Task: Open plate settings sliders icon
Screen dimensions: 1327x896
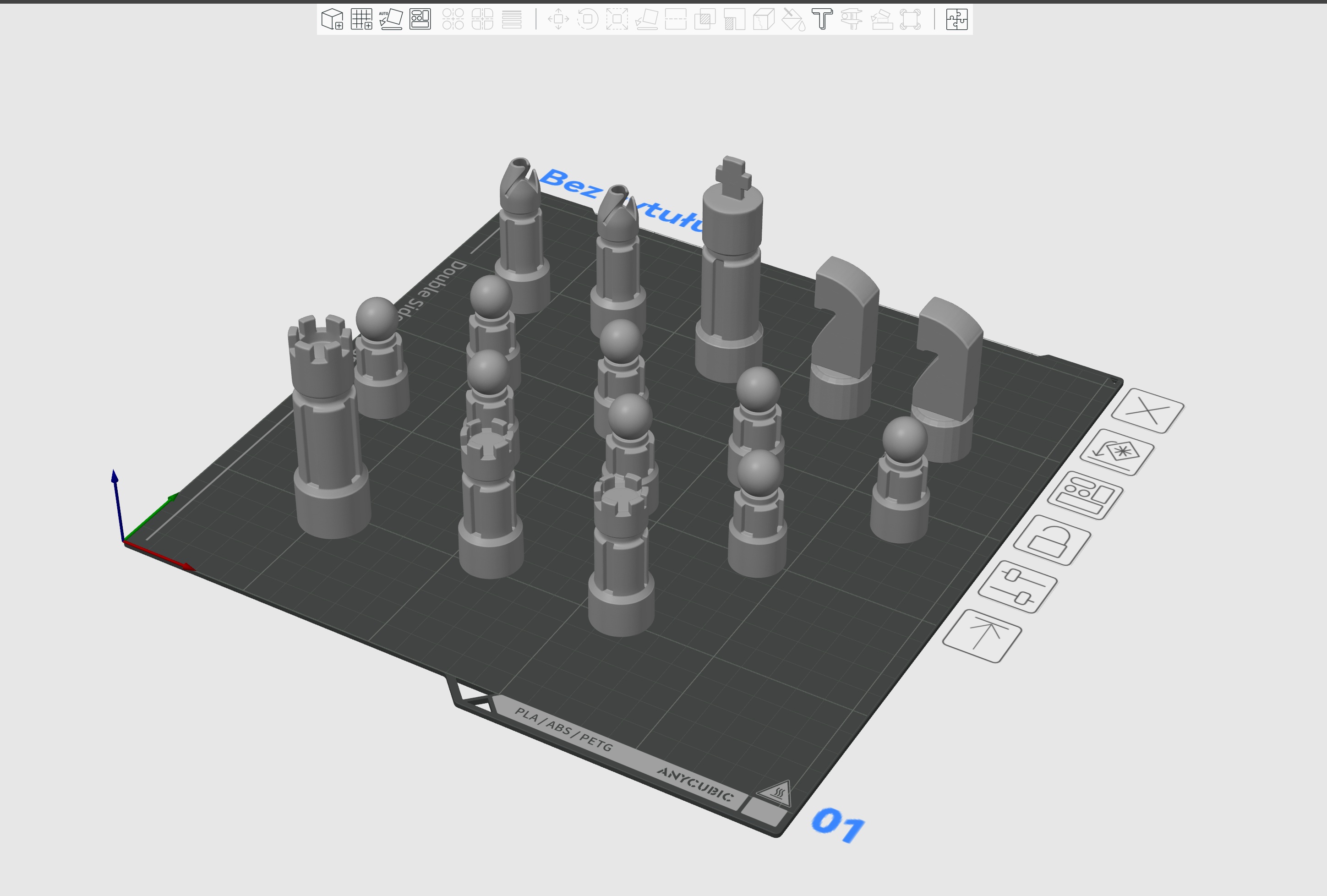Action: coord(1017,588)
